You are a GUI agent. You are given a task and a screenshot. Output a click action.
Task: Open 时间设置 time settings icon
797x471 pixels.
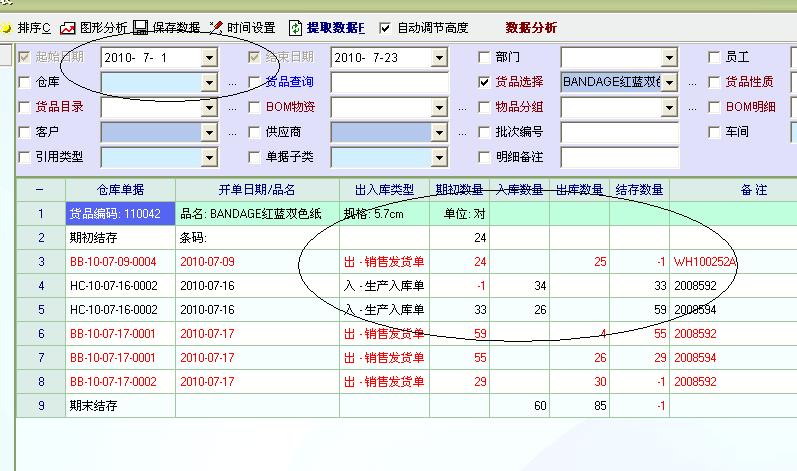pos(216,28)
